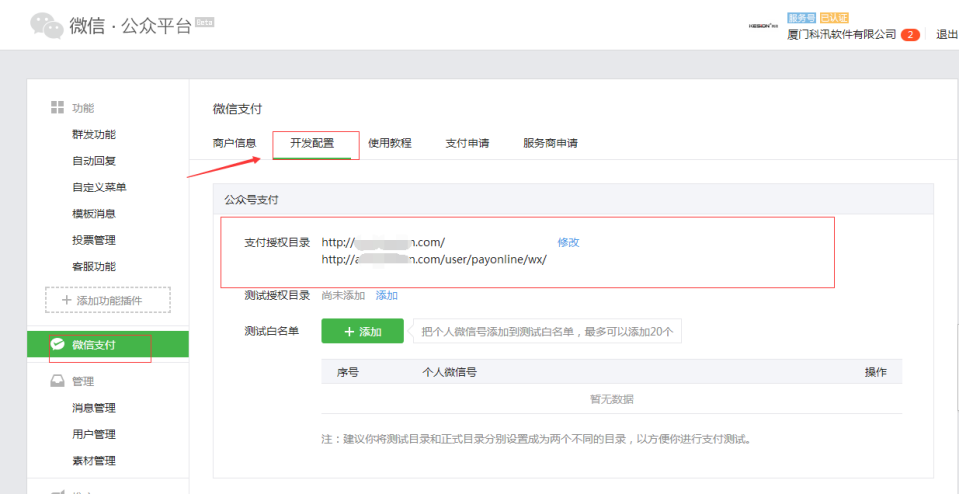
Task: Go to the 支付申请 tab
Action: [467, 143]
